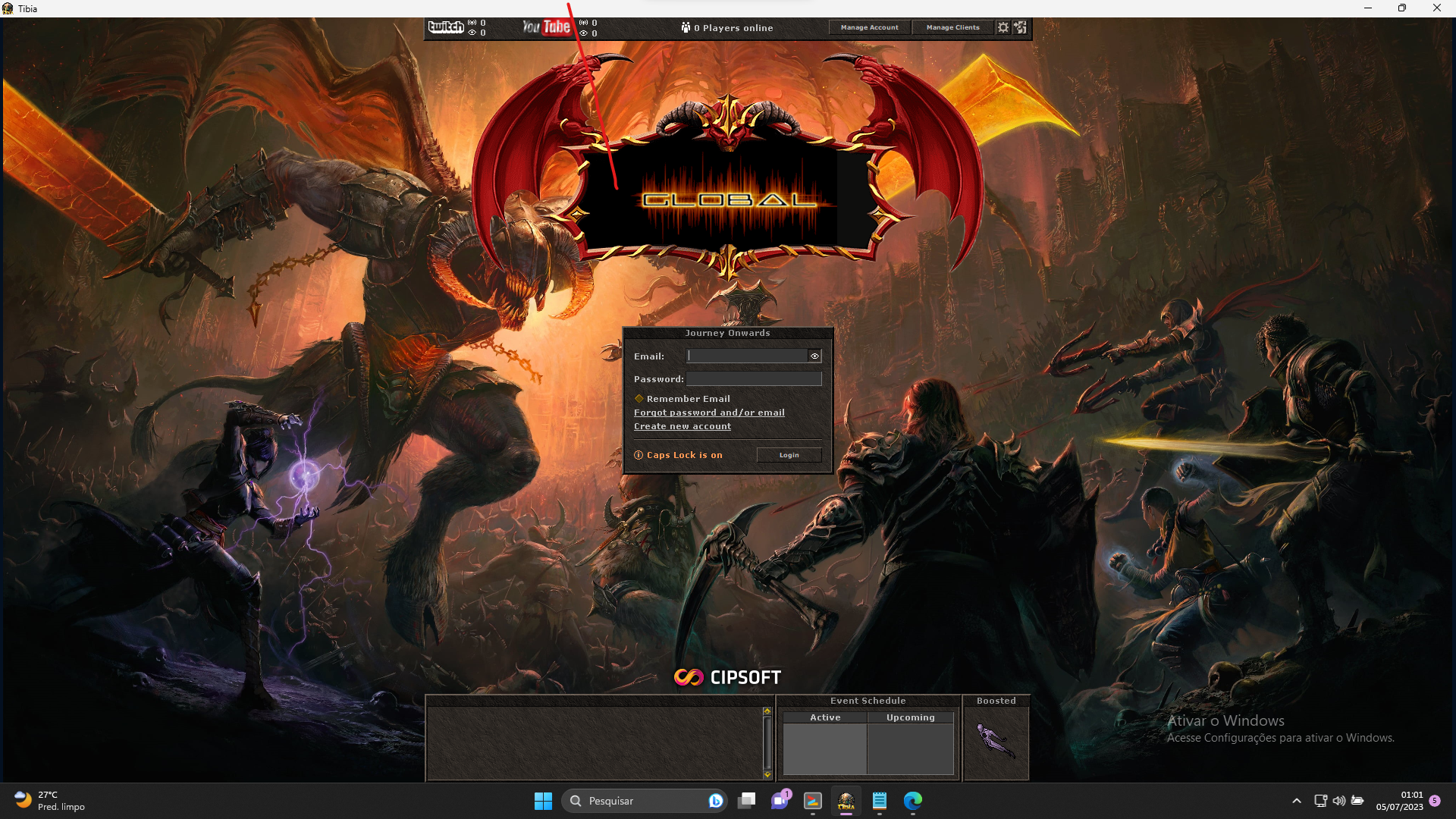Open client options gear icon
Screen dimensions: 1456x819
click(x=1003, y=27)
